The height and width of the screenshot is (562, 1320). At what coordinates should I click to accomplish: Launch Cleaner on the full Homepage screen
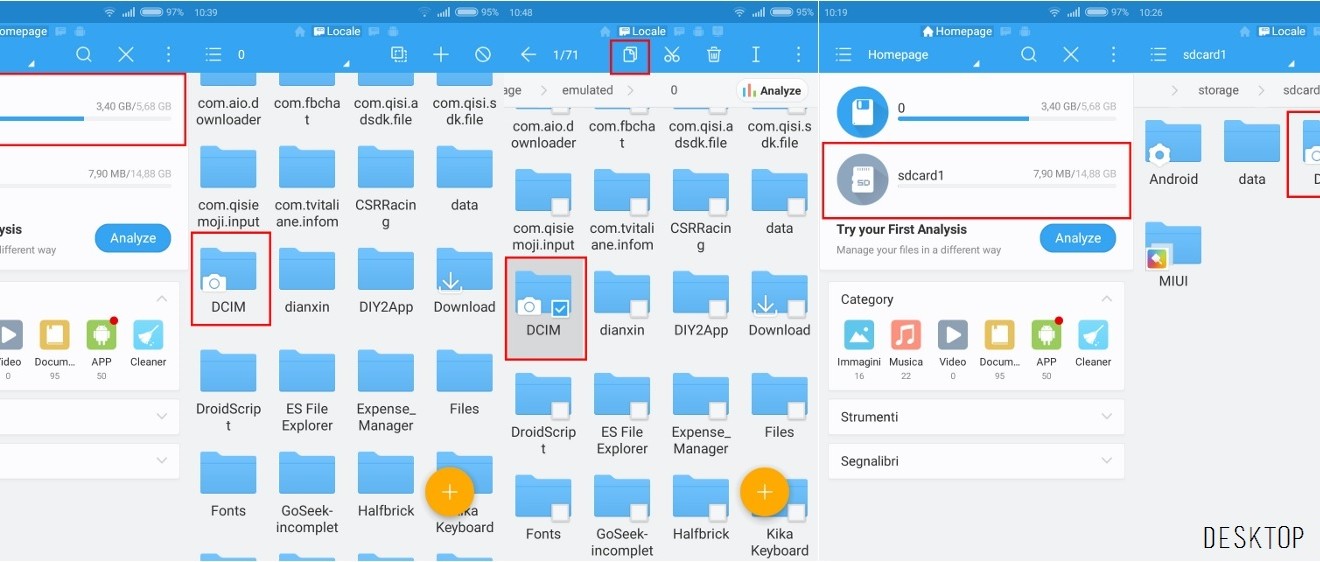(x=1093, y=334)
